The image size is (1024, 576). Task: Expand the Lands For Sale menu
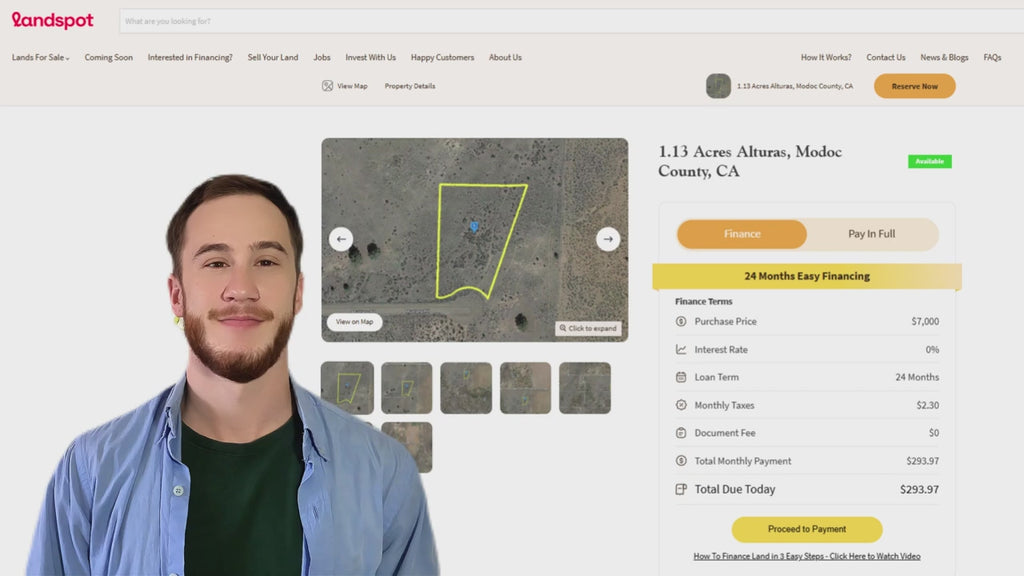pyautogui.click(x=40, y=58)
